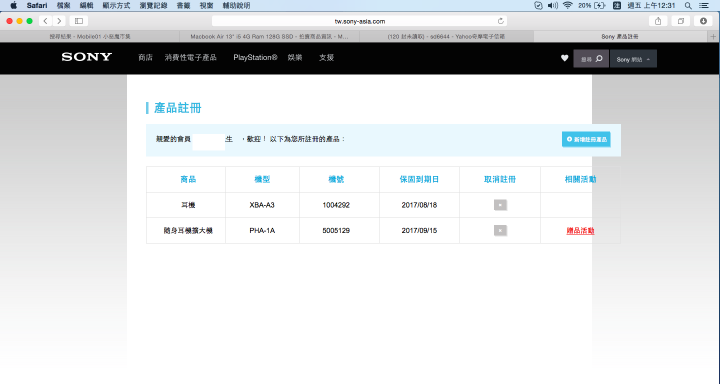Click the warranty date 2017/08/18
Screen dimensions: 720x384
click(419, 205)
